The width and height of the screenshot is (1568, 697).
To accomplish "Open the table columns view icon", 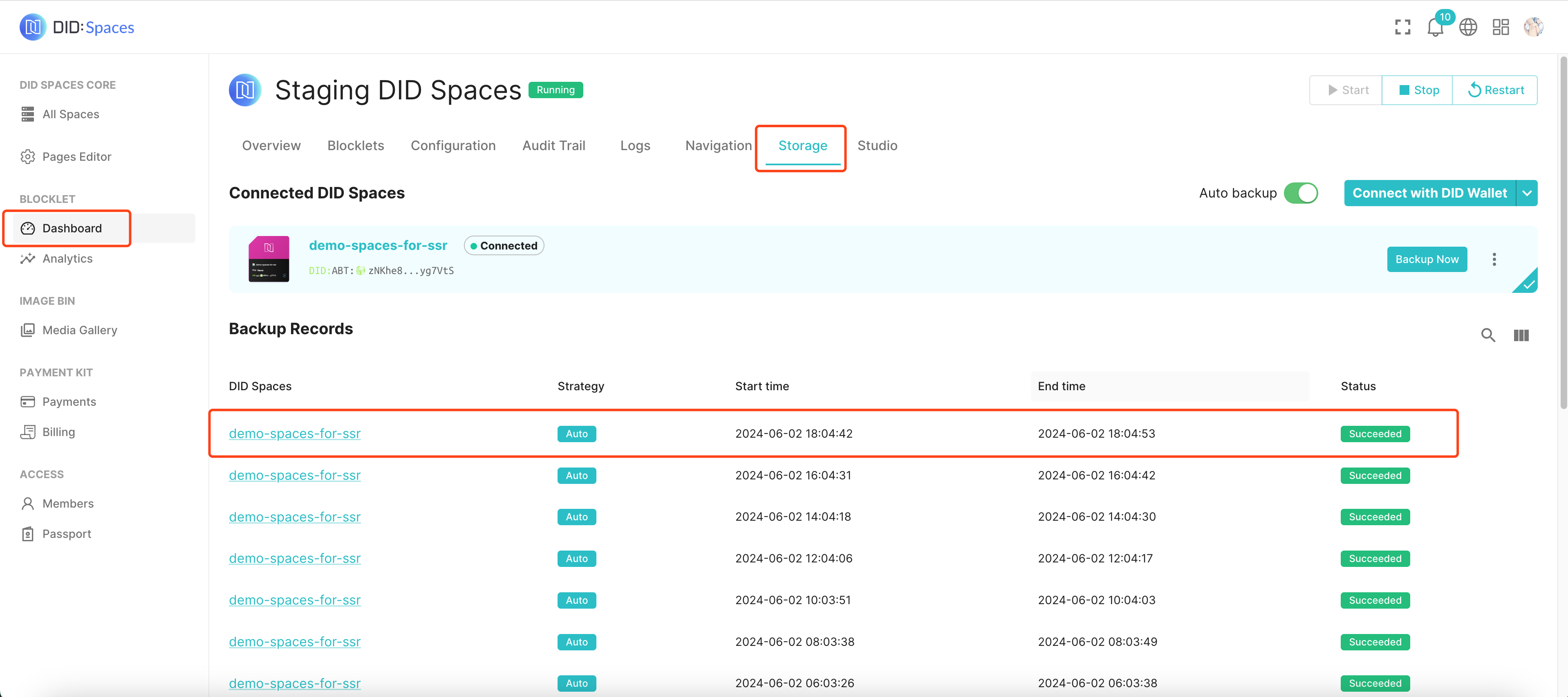I will 1521,335.
